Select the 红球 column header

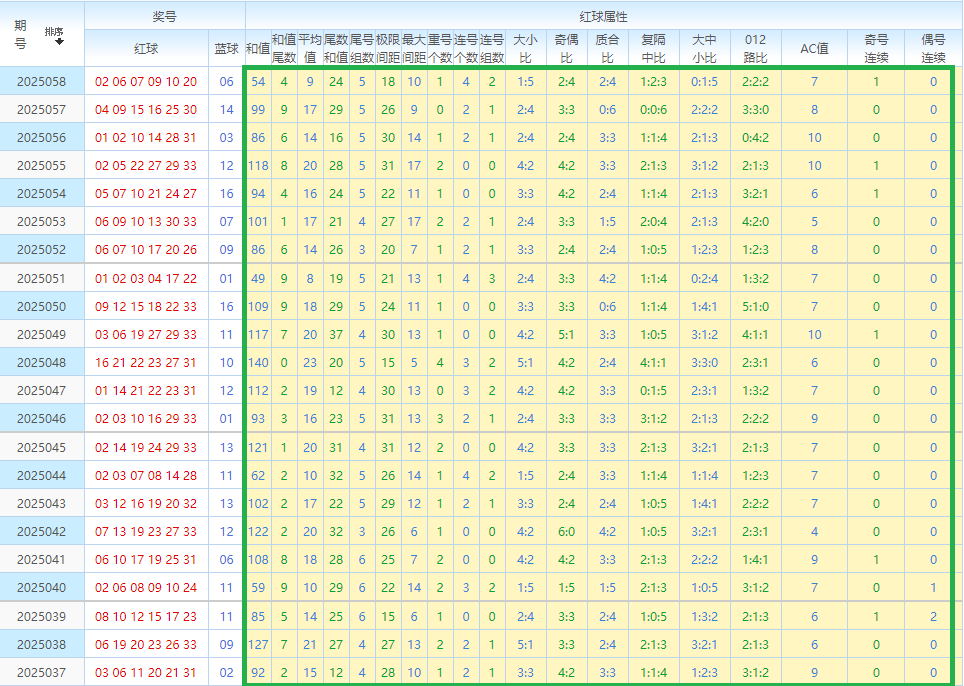point(146,48)
